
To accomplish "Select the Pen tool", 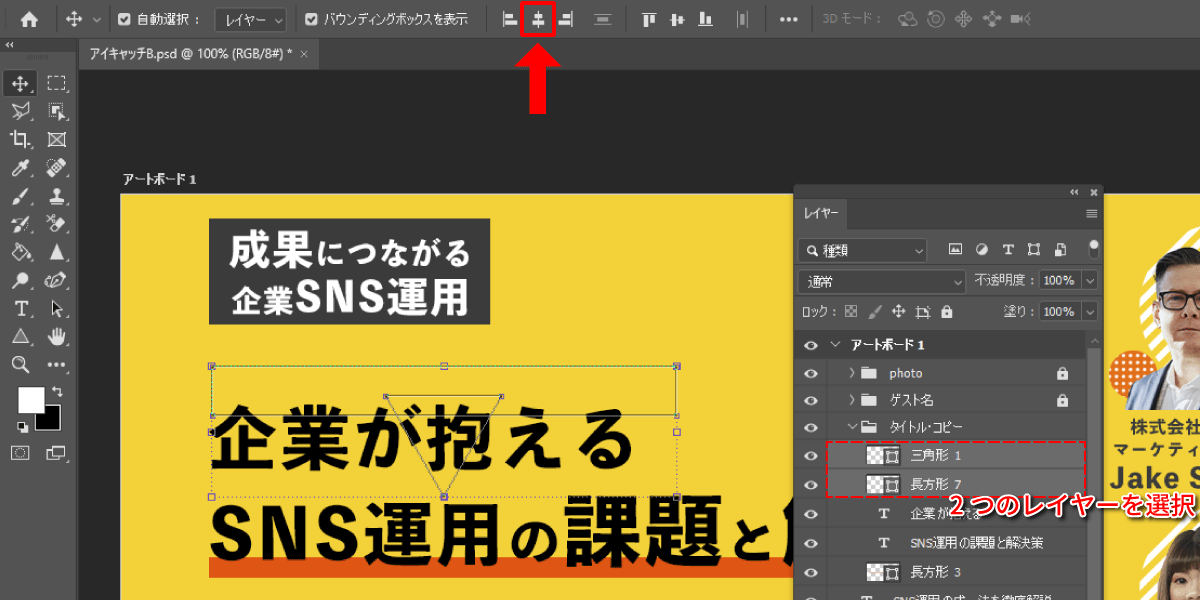I will coord(57,280).
